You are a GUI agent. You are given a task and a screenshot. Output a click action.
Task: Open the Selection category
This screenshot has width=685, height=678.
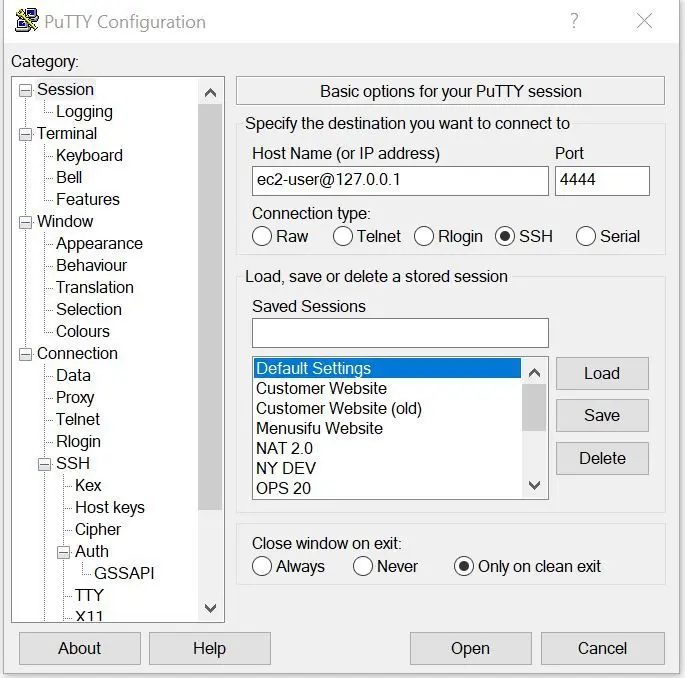click(89, 309)
